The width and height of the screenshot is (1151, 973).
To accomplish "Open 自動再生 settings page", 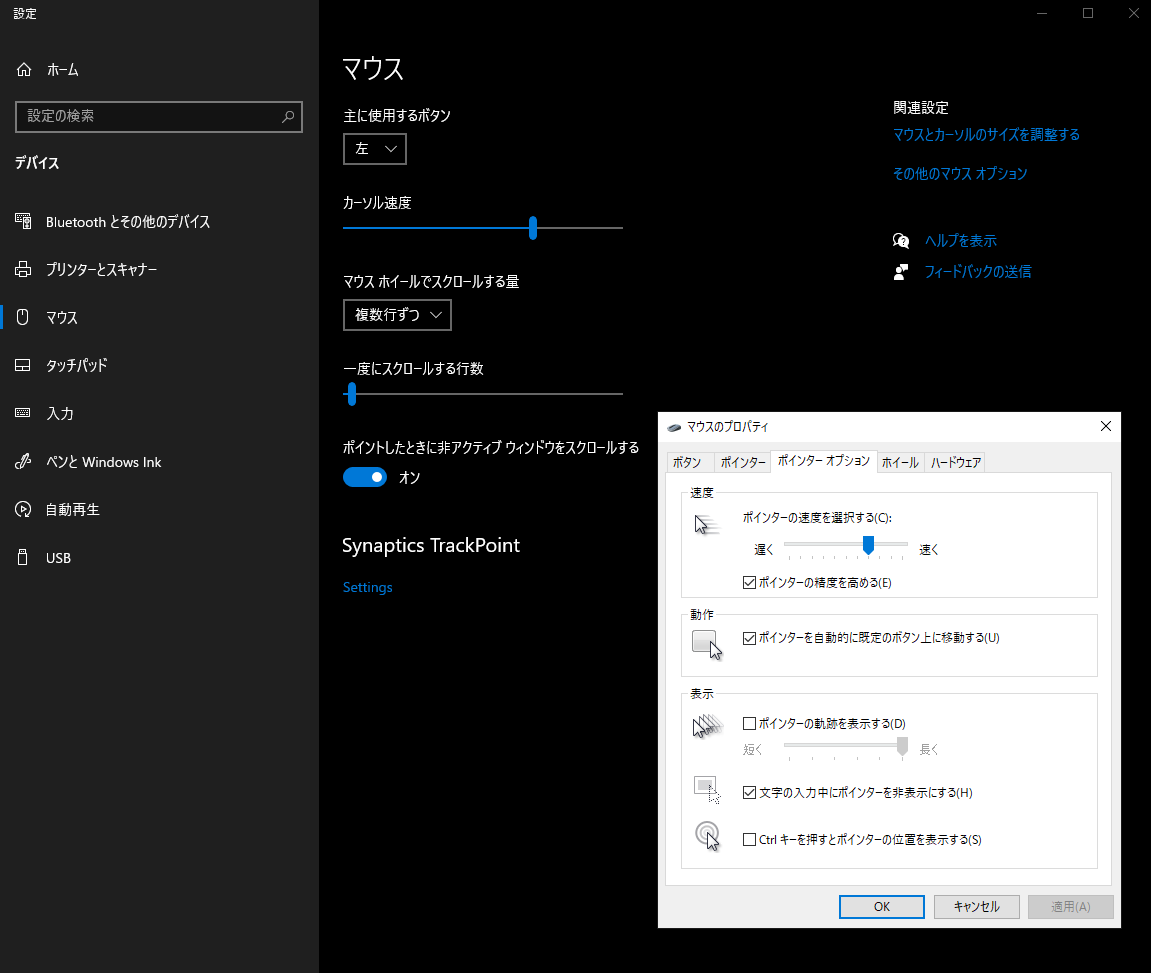I will [159, 509].
